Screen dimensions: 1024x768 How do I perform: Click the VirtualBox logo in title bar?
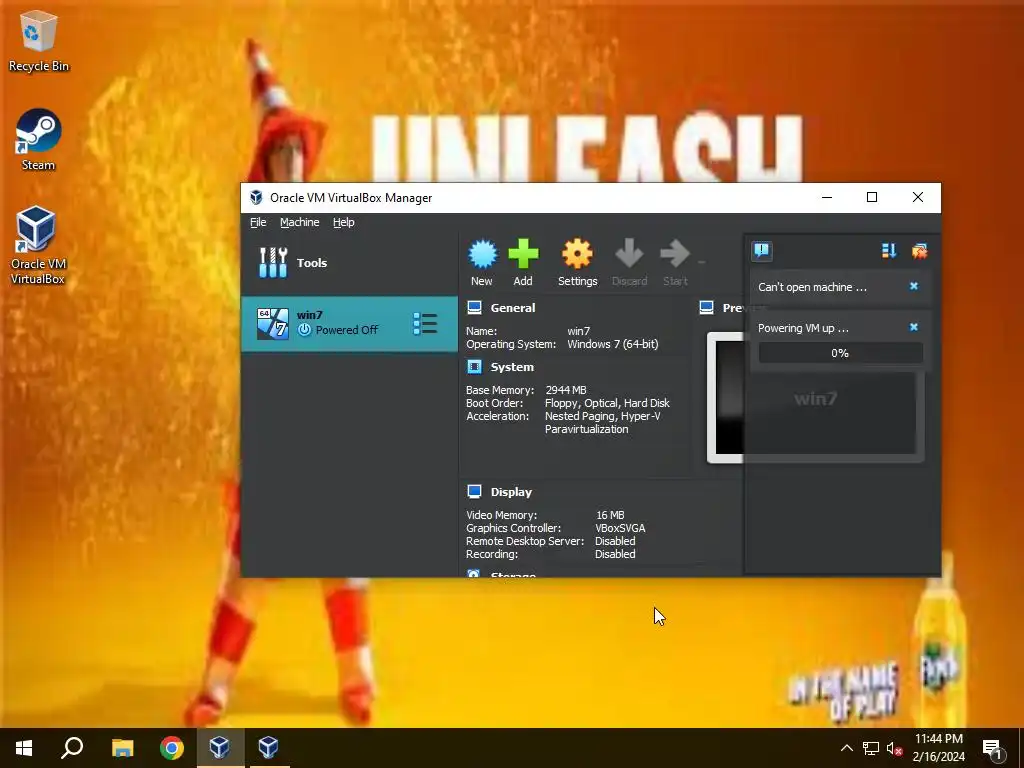[x=256, y=197]
